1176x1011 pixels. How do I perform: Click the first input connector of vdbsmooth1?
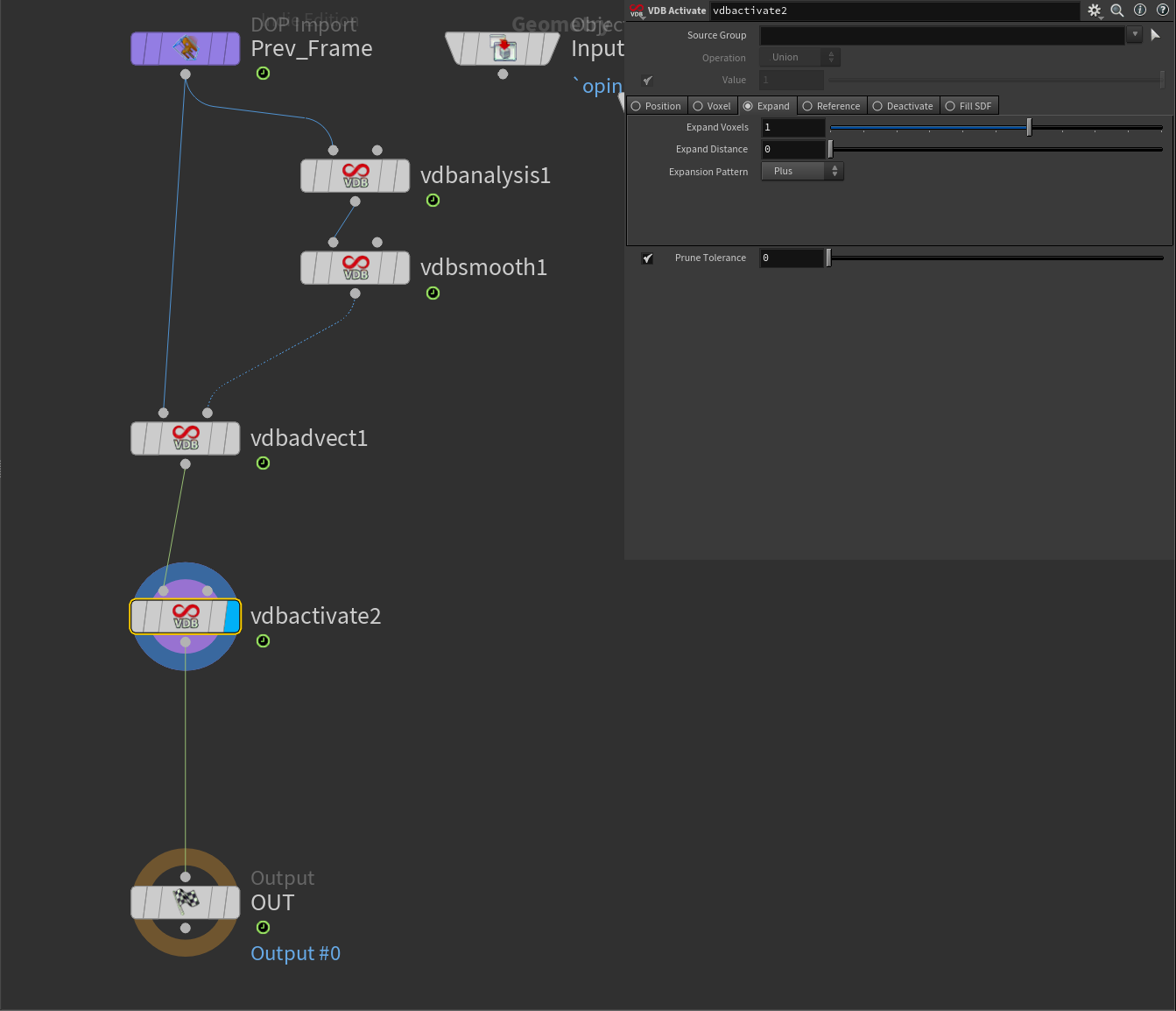333,243
